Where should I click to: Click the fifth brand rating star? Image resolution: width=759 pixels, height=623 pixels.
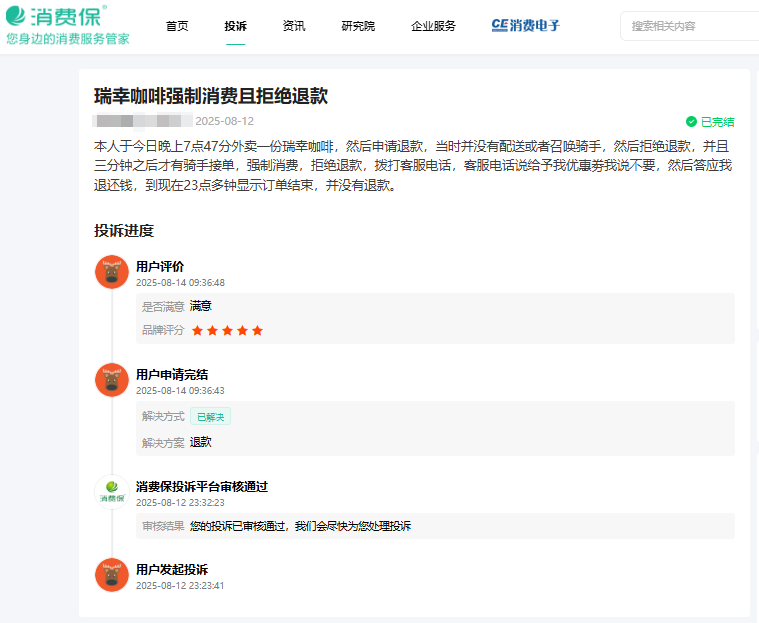[x=257, y=330]
